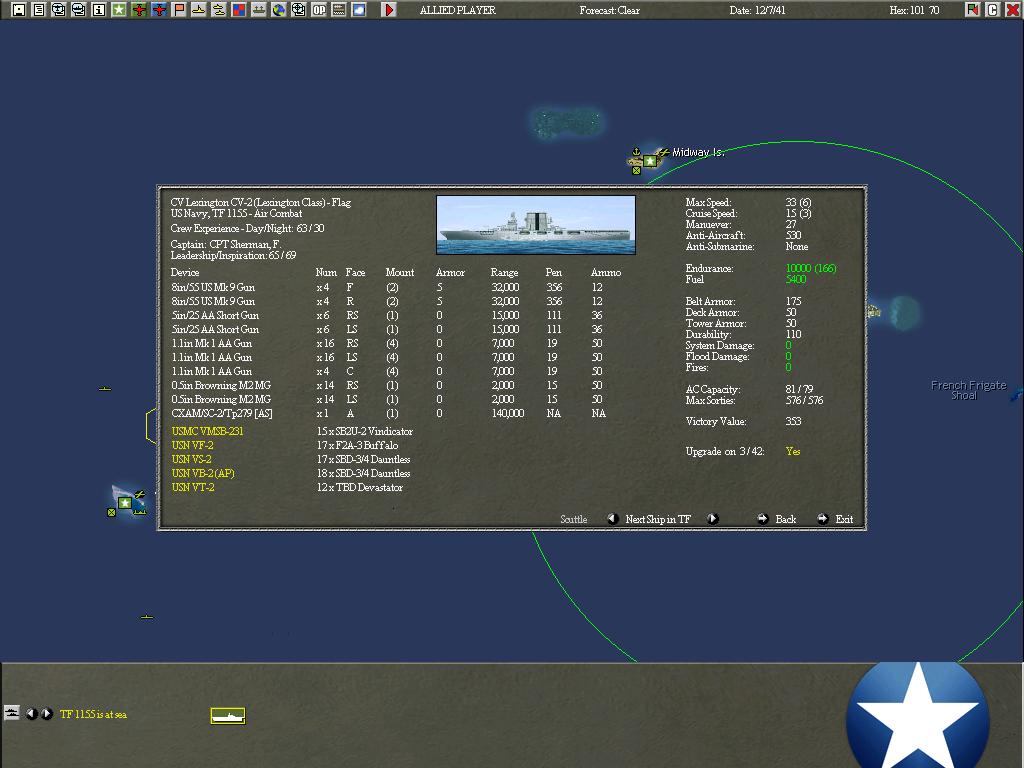
Task: Click the carrier ship icon in bottom panel
Action: click(228, 716)
